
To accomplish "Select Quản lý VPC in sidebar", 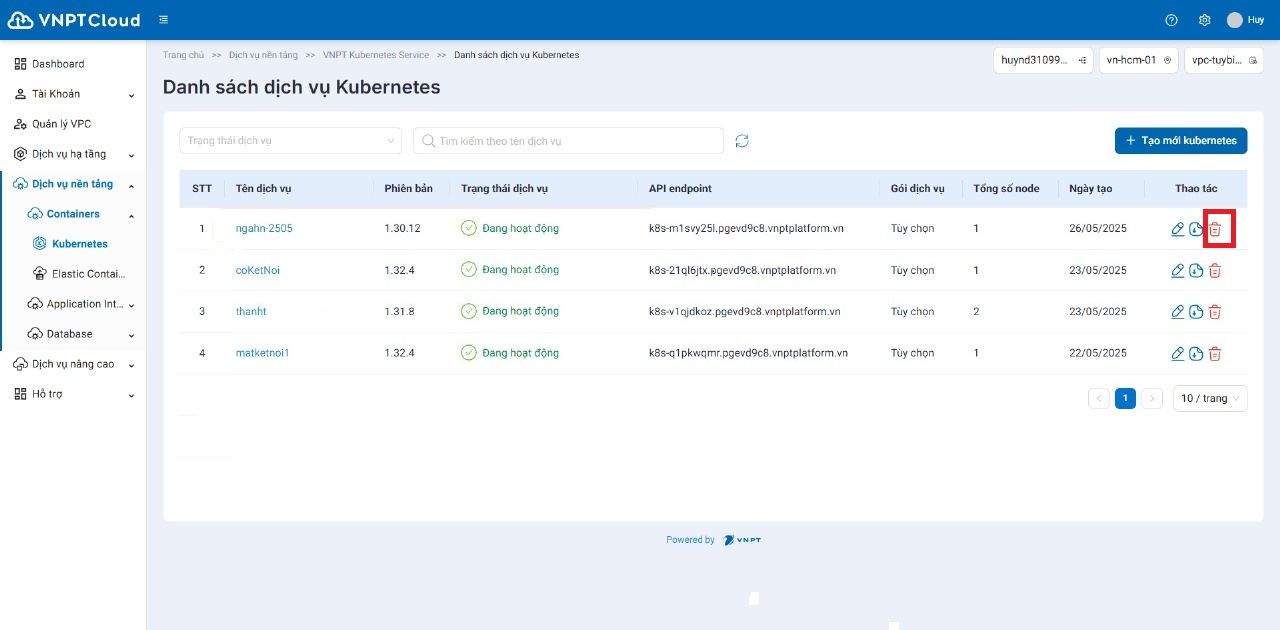I will click(61, 124).
